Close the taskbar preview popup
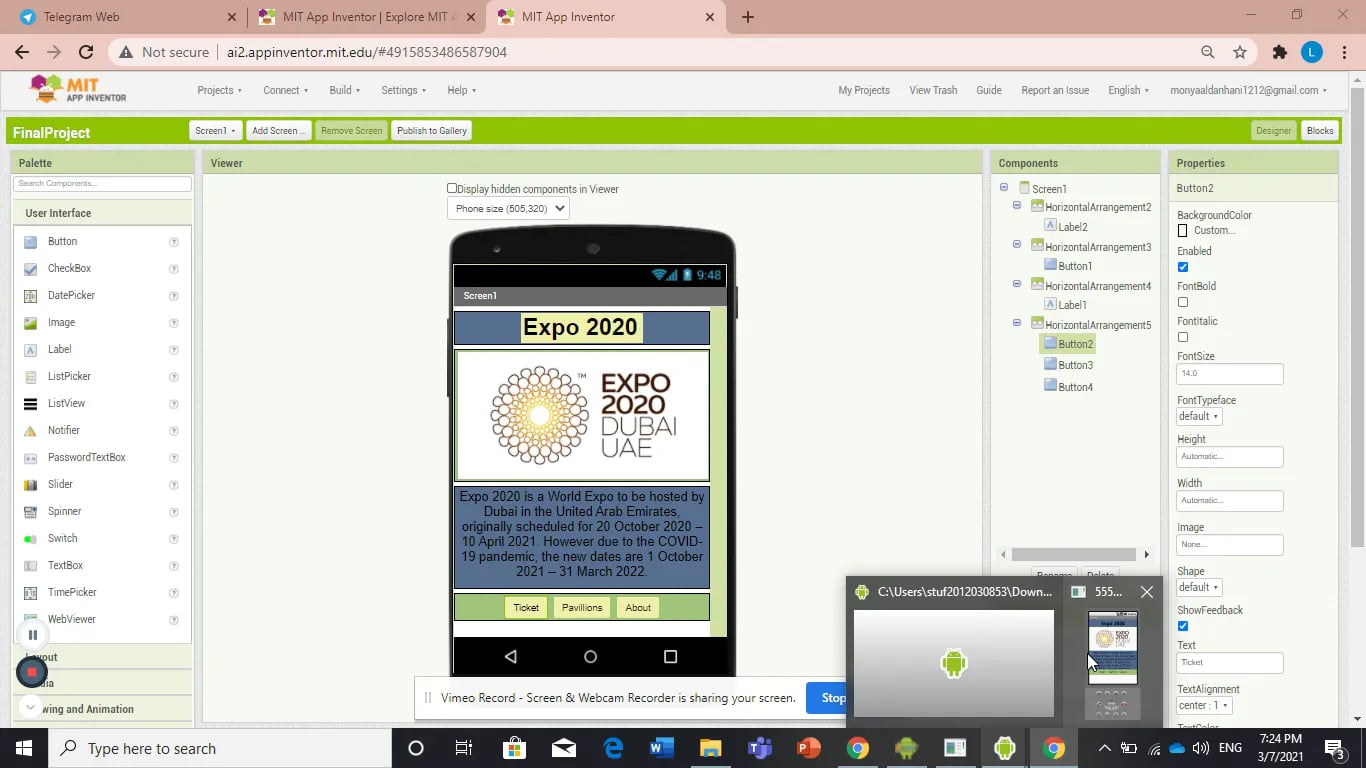 pyautogui.click(x=1147, y=592)
